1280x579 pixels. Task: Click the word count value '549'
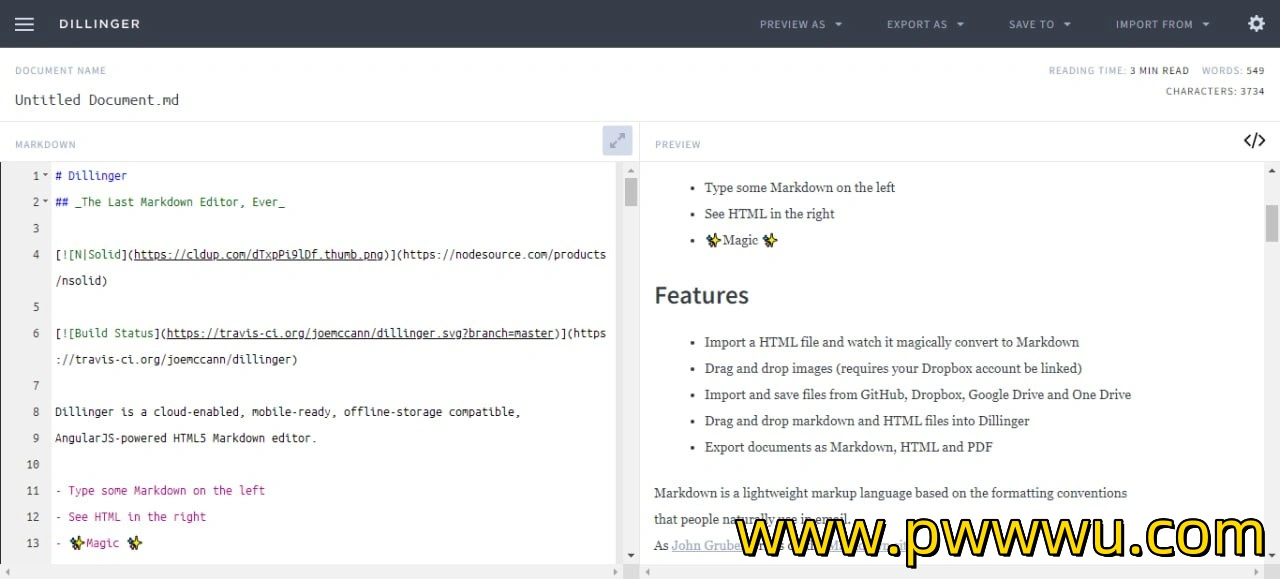[1255, 71]
